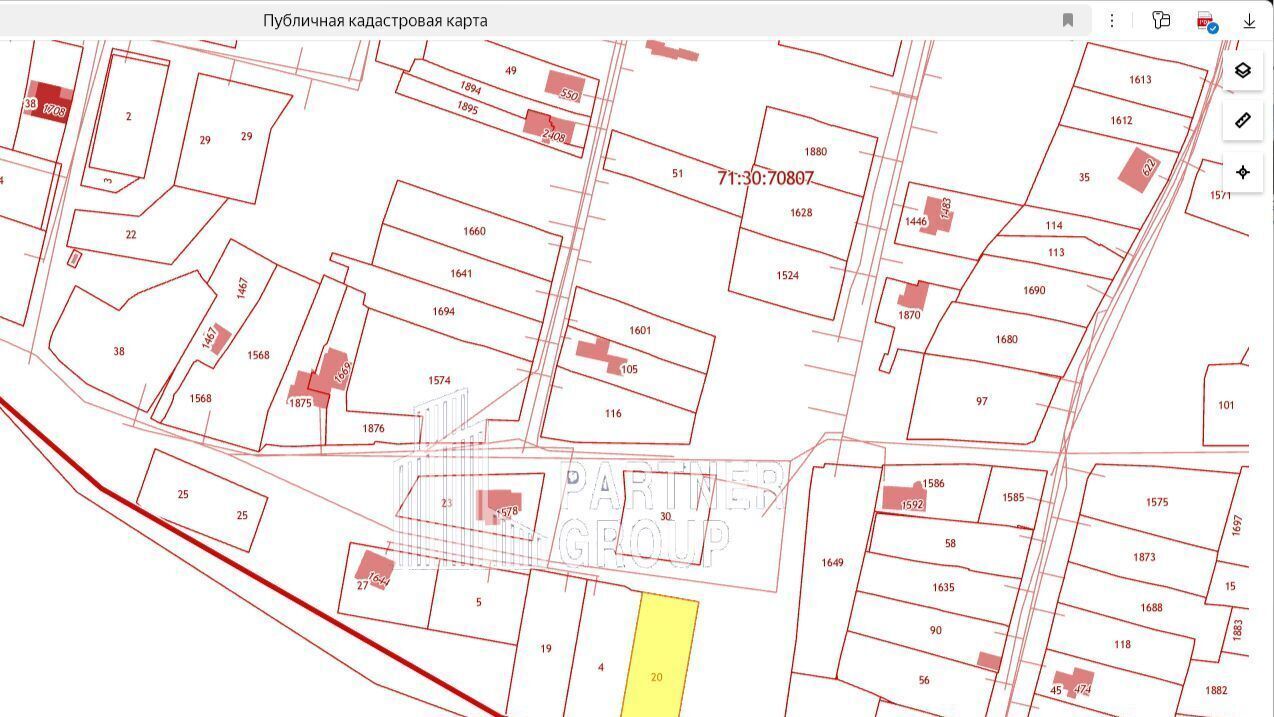Open the map layers switcher
The height and width of the screenshot is (717, 1274).
point(1242,70)
